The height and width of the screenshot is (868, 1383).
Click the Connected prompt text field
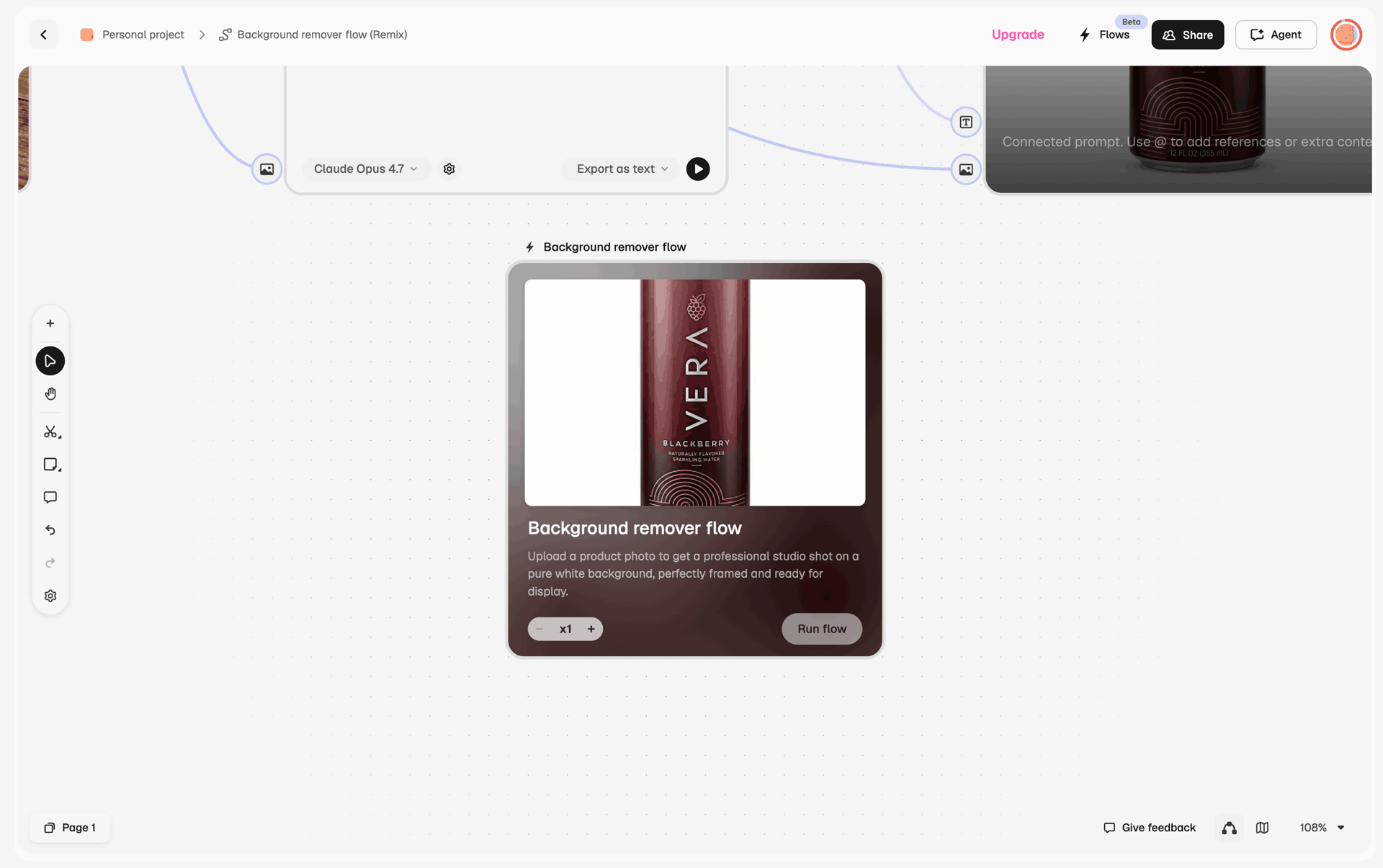1186,142
